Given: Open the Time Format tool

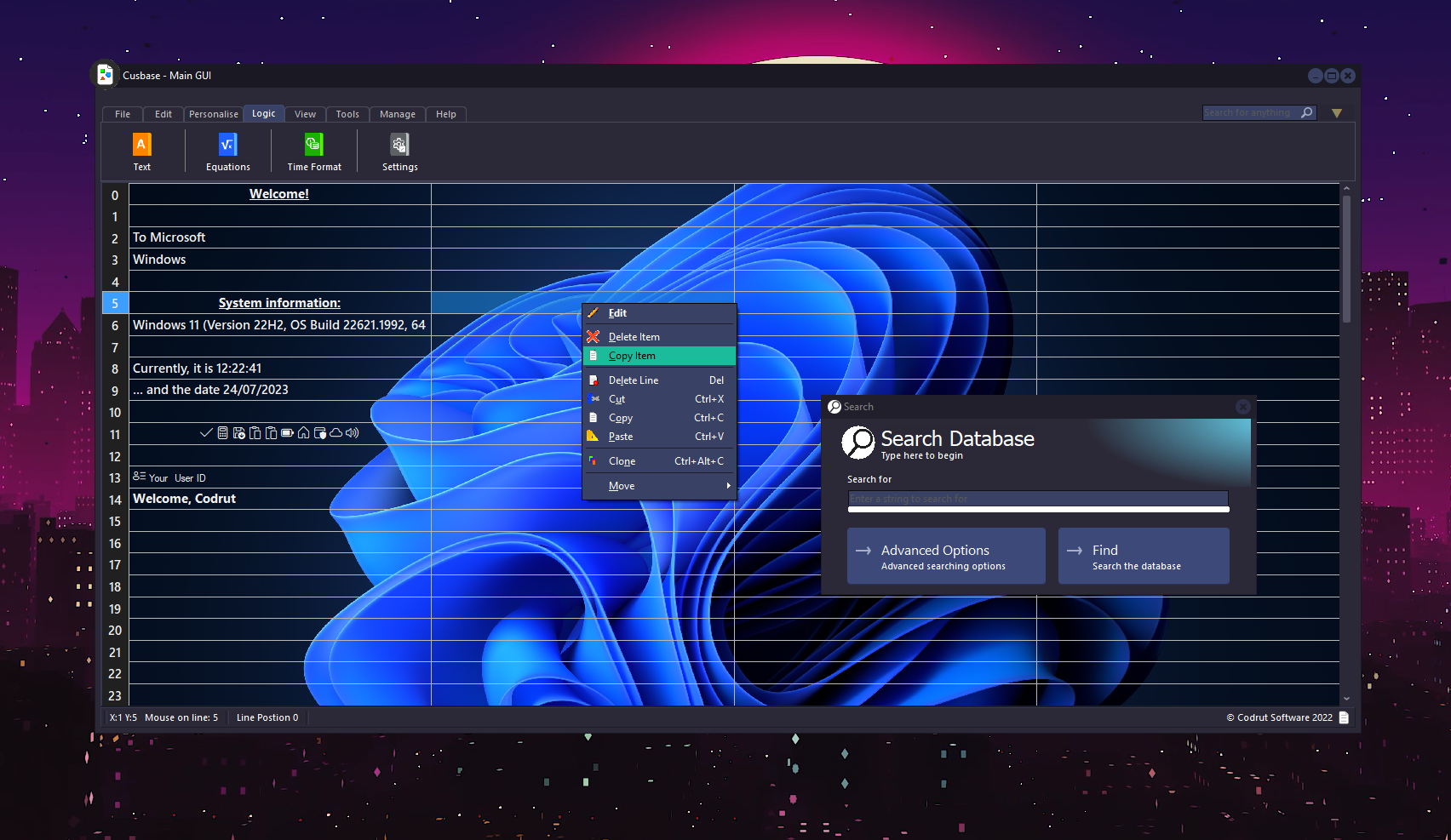Looking at the screenshot, I should pyautogui.click(x=314, y=152).
